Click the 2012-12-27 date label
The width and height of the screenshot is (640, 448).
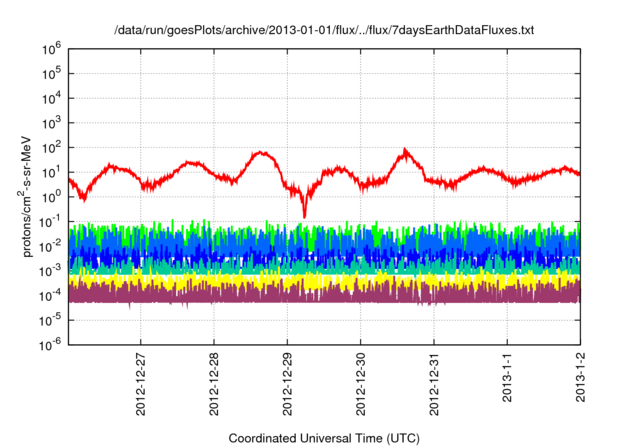[140, 384]
